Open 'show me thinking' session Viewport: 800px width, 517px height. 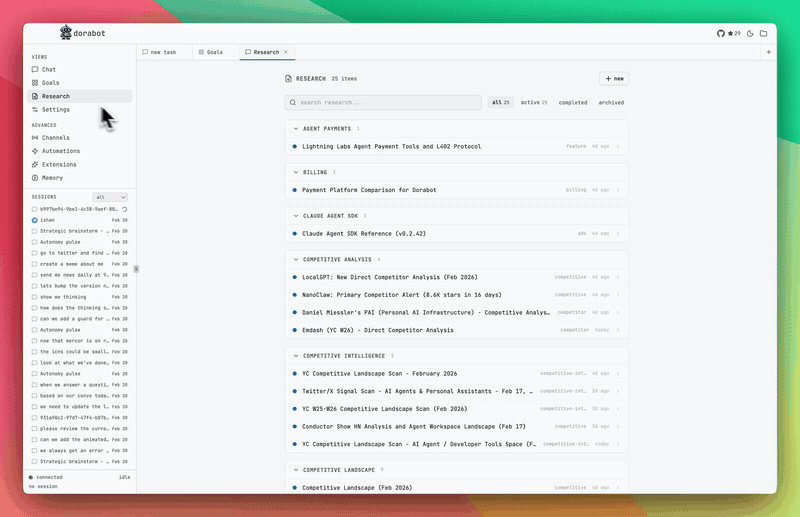click(x=80, y=297)
